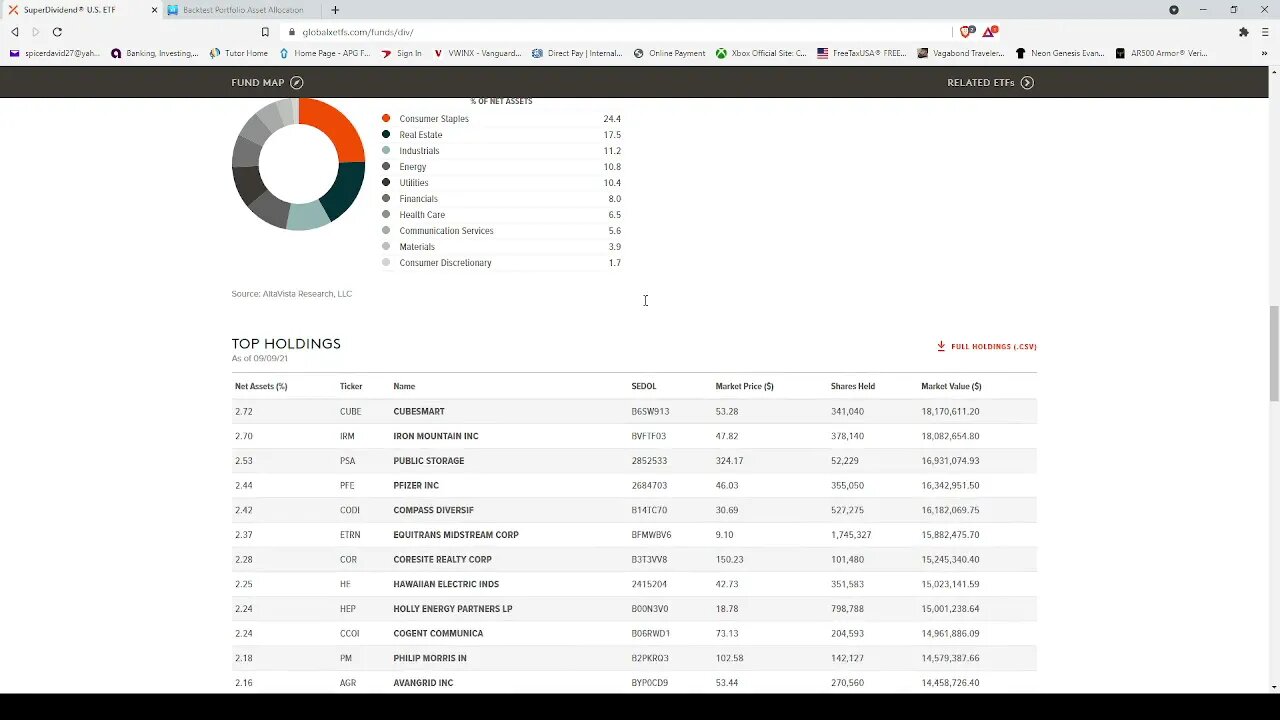This screenshot has width=1280, height=720.
Task: Select the COMPASS DIVERSIF holding name
Action: pyautogui.click(x=434, y=511)
